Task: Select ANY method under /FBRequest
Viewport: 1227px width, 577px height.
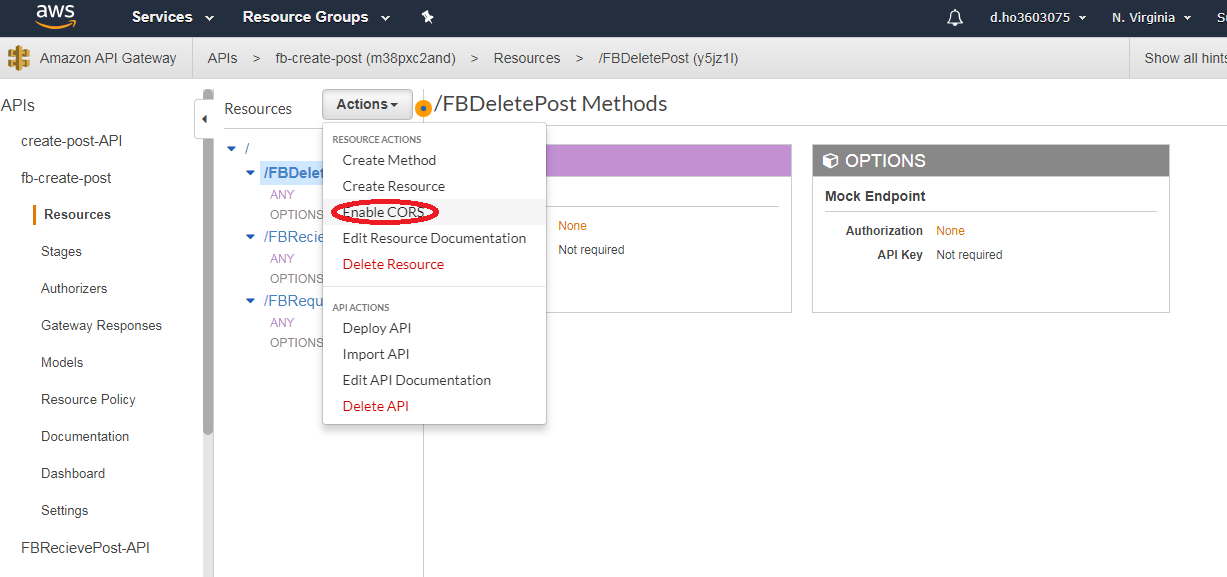Action: click(x=282, y=322)
